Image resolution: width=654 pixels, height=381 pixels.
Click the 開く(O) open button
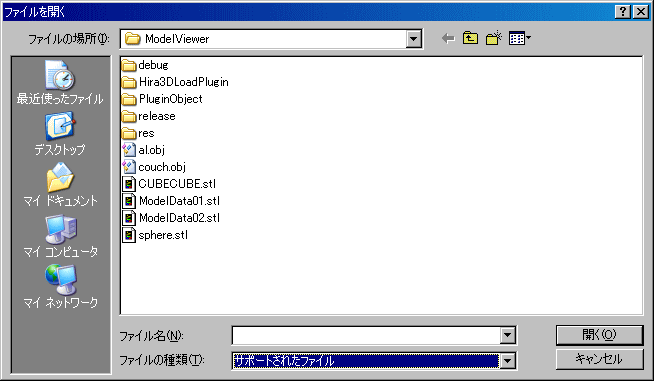(x=599, y=335)
